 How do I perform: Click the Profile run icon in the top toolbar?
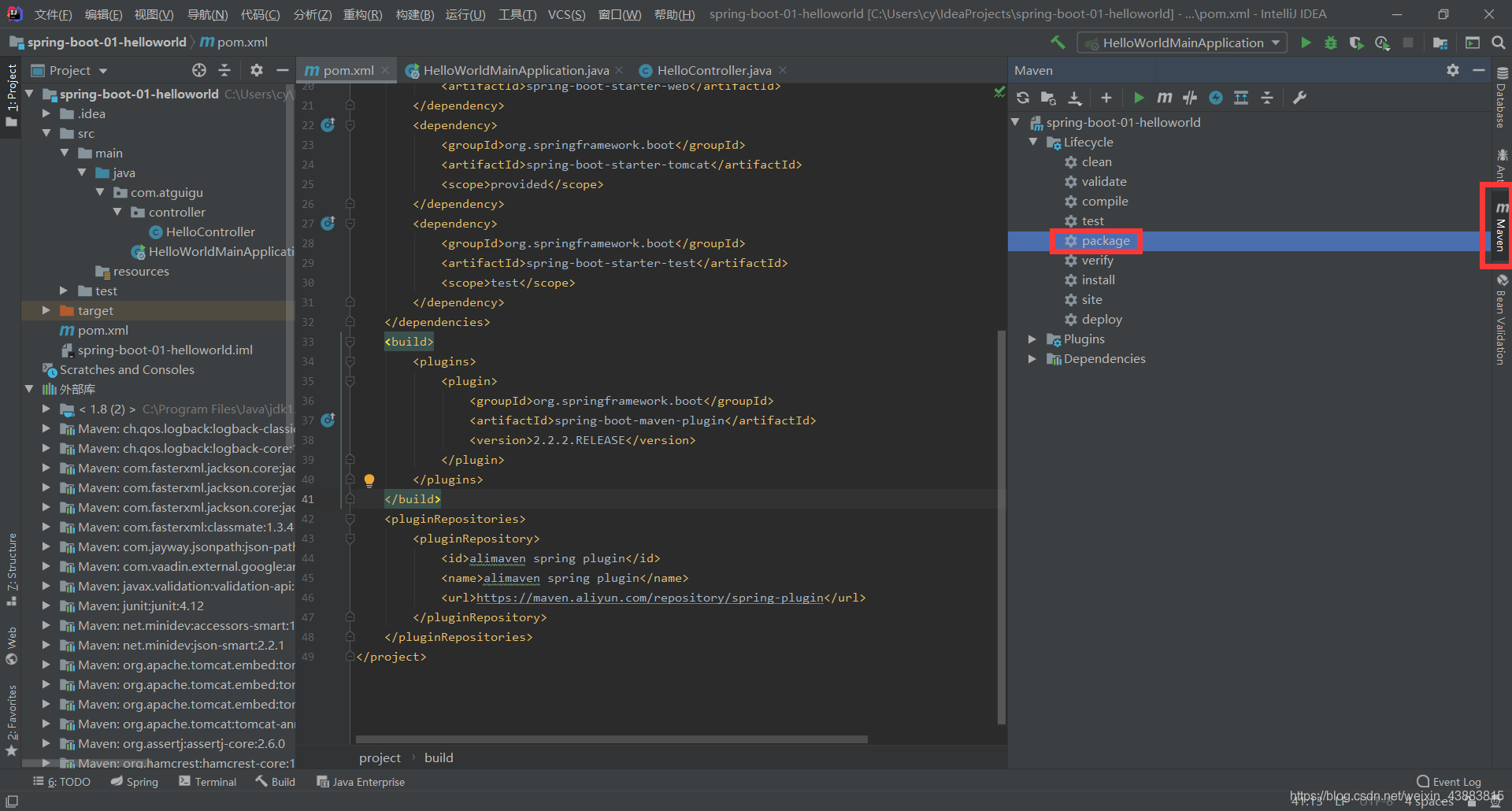point(1382,43)
